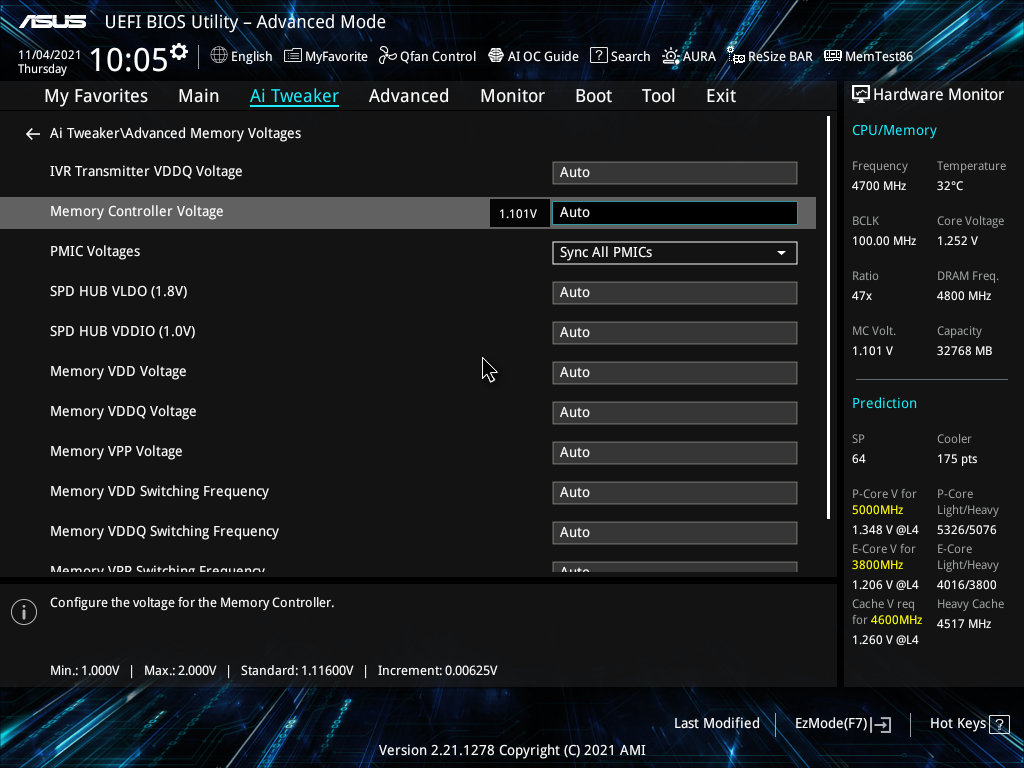Screen dimensions: 1024x768
Task: Click the 10:05 clock display
Action: 129,59
